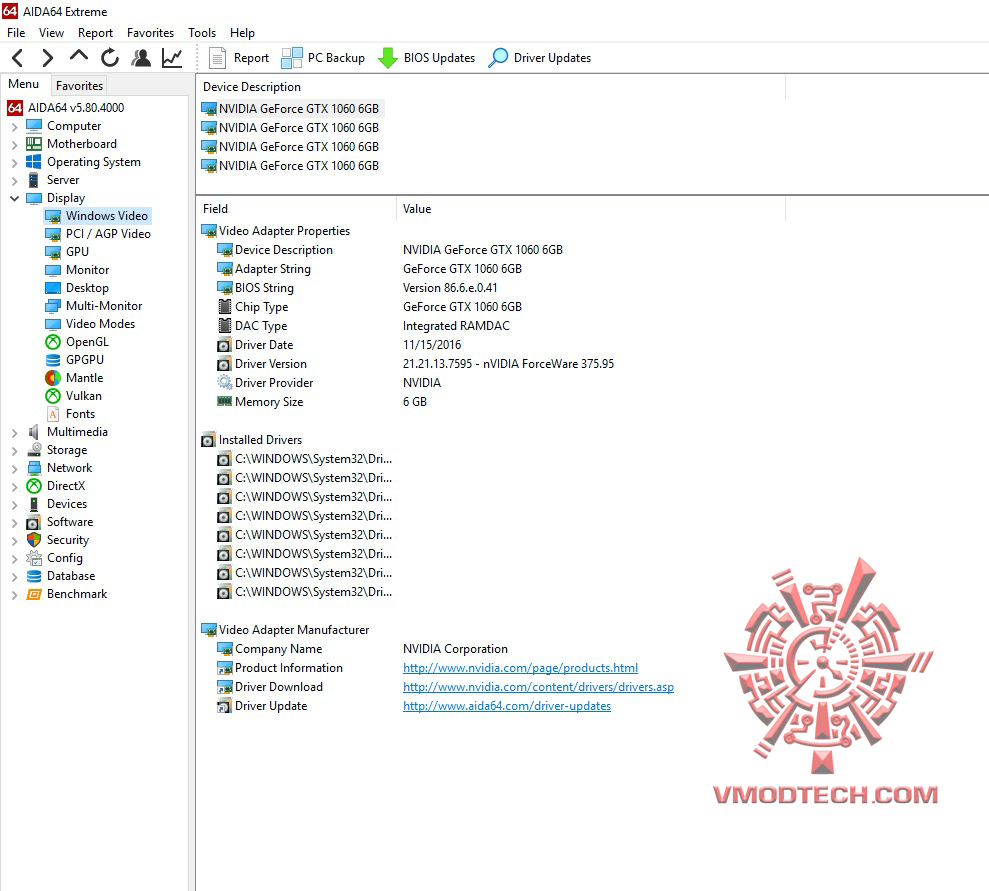
Task: Expand the Motherboard tree node
Action: click(15, 144)
